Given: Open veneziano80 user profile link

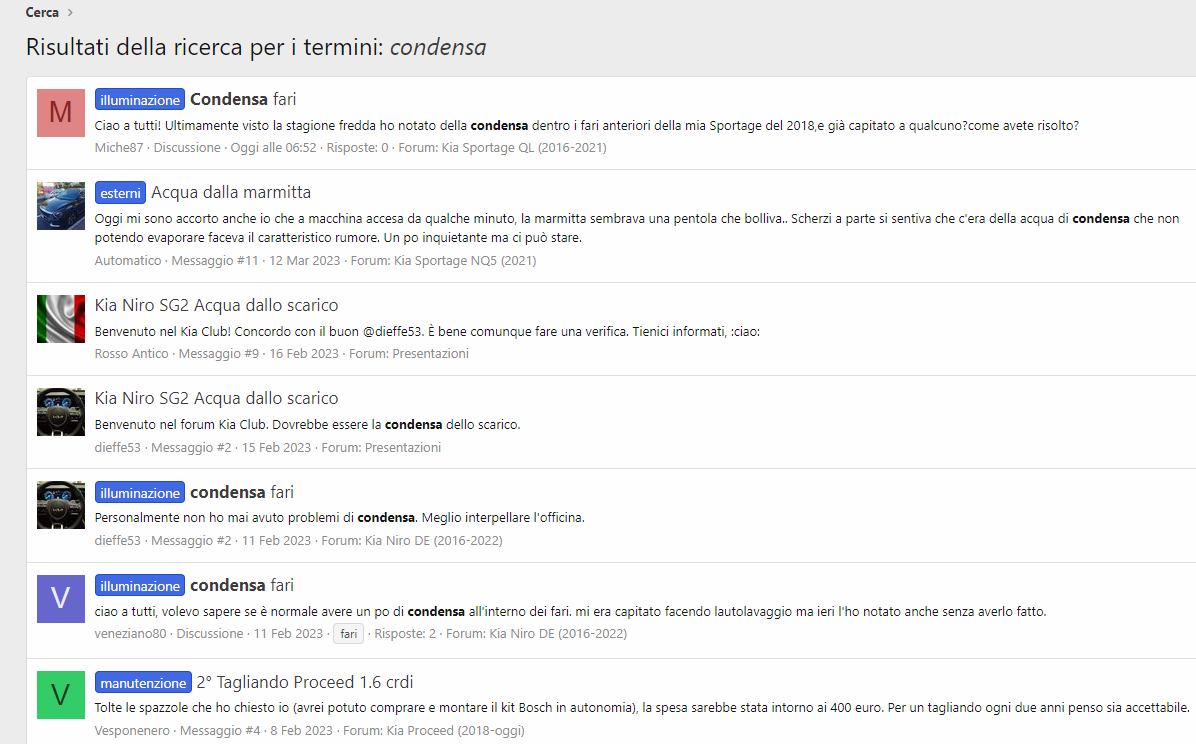Looking at the screenshot, I should click(x=130, y=633).
